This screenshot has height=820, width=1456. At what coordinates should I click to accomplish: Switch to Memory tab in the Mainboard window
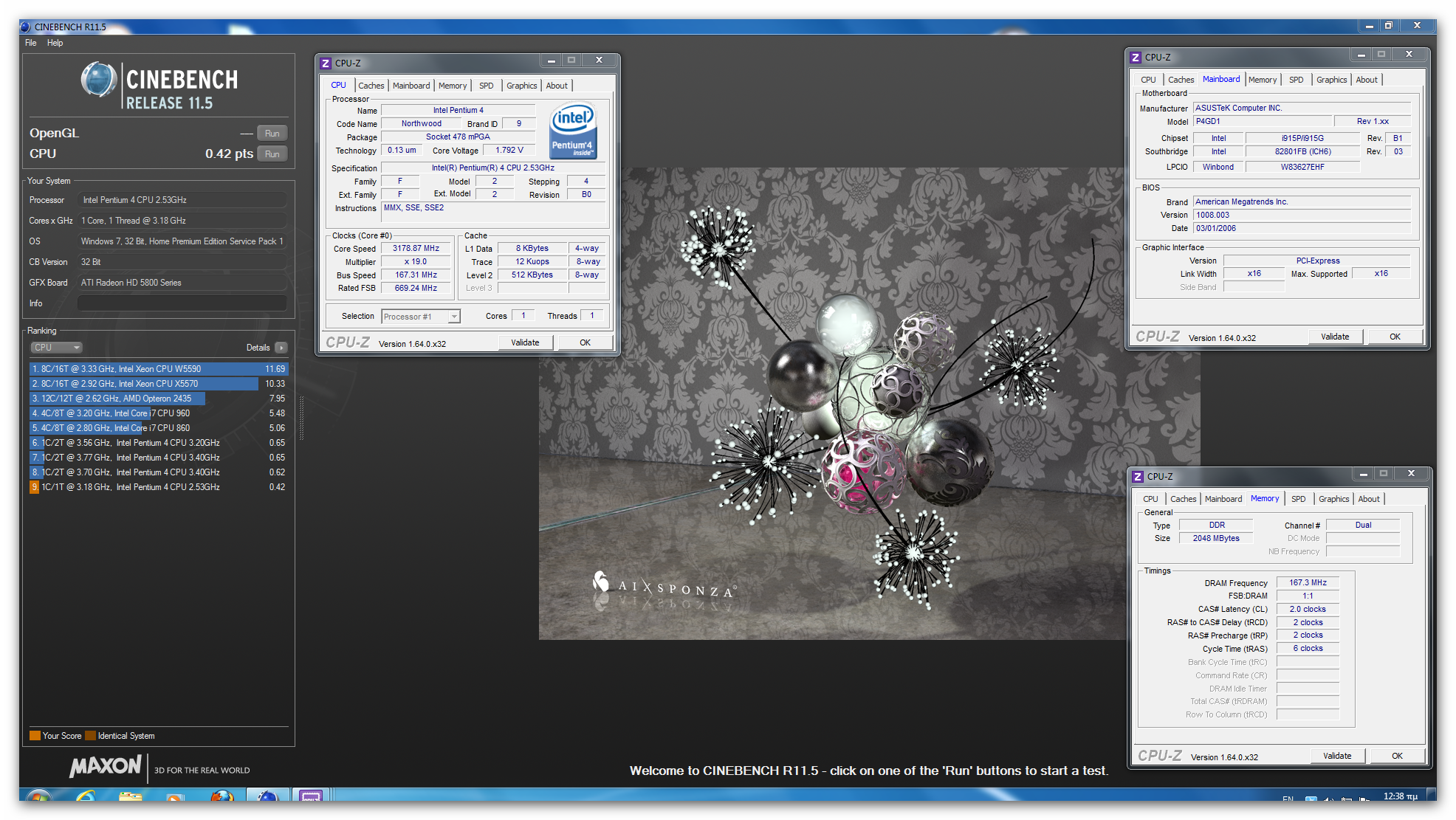1263,80
